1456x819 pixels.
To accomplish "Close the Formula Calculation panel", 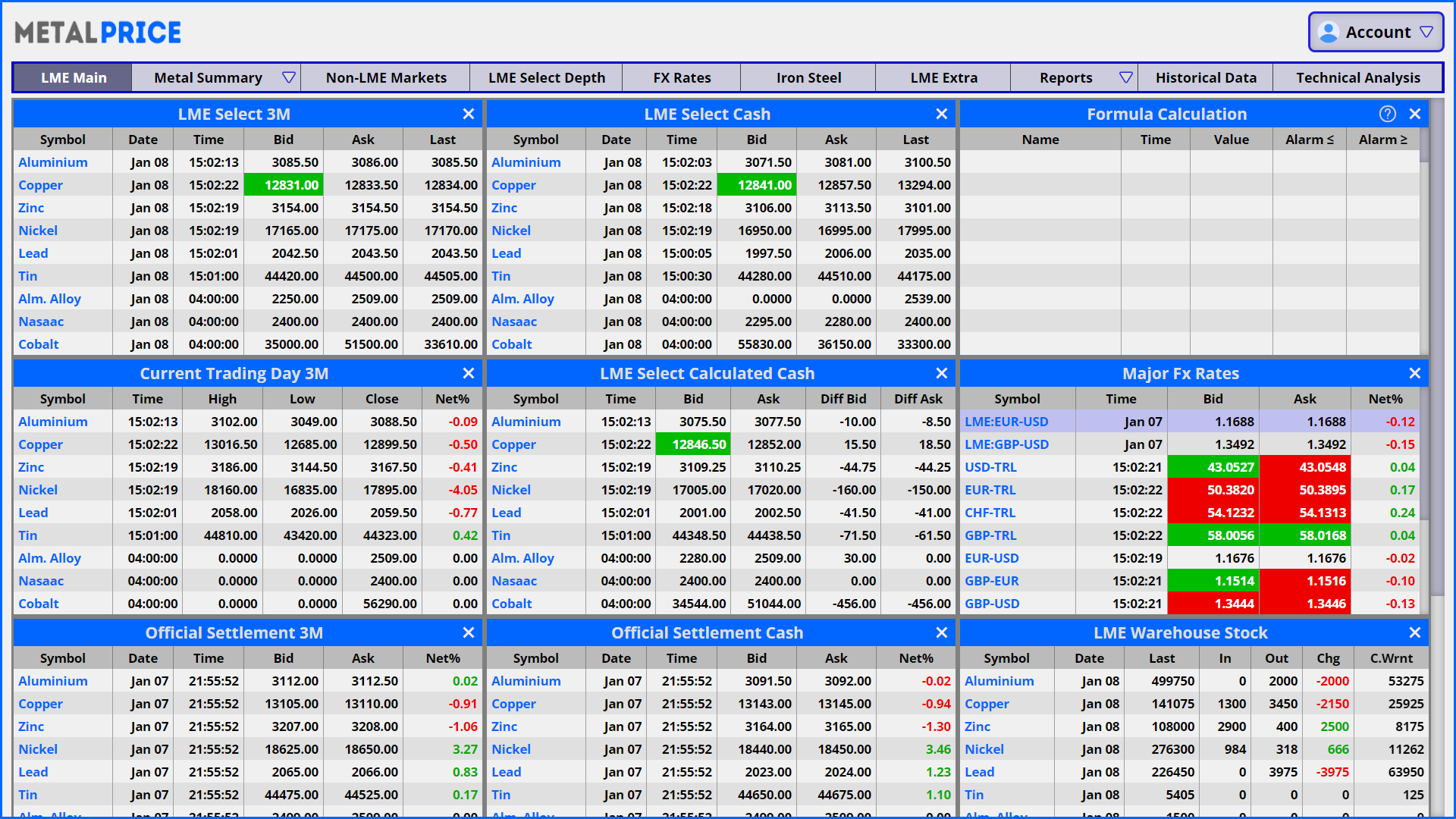I will click(1415, 114).
